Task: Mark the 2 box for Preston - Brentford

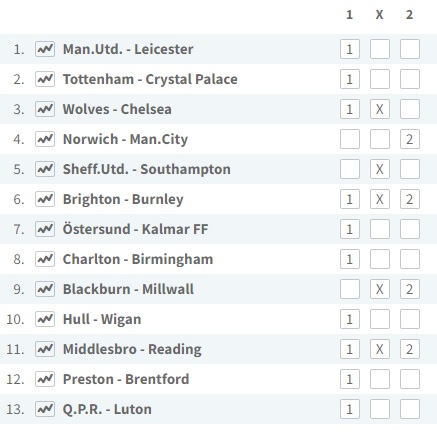Action: 410,379
